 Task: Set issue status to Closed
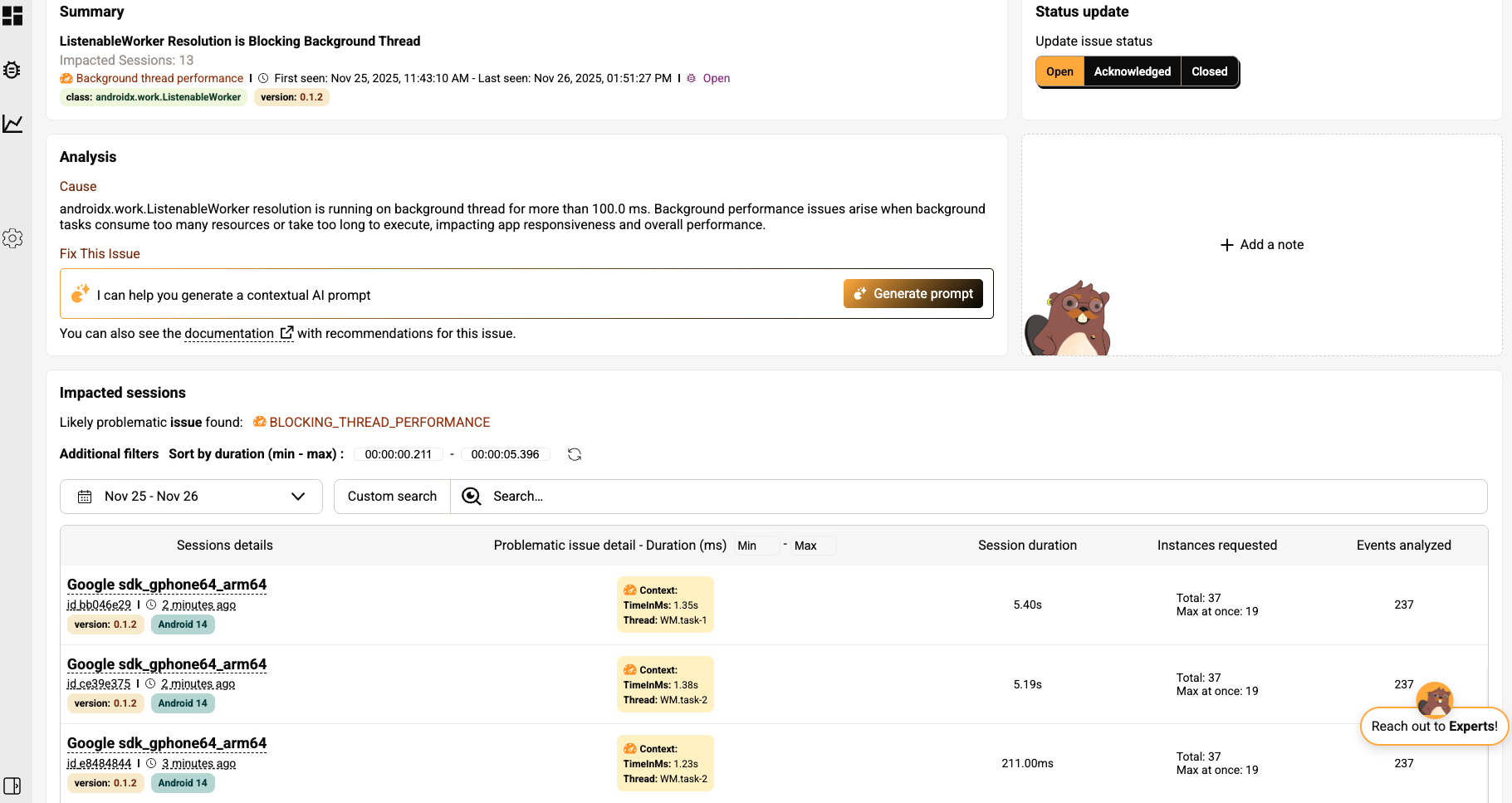click(1209, 71)
